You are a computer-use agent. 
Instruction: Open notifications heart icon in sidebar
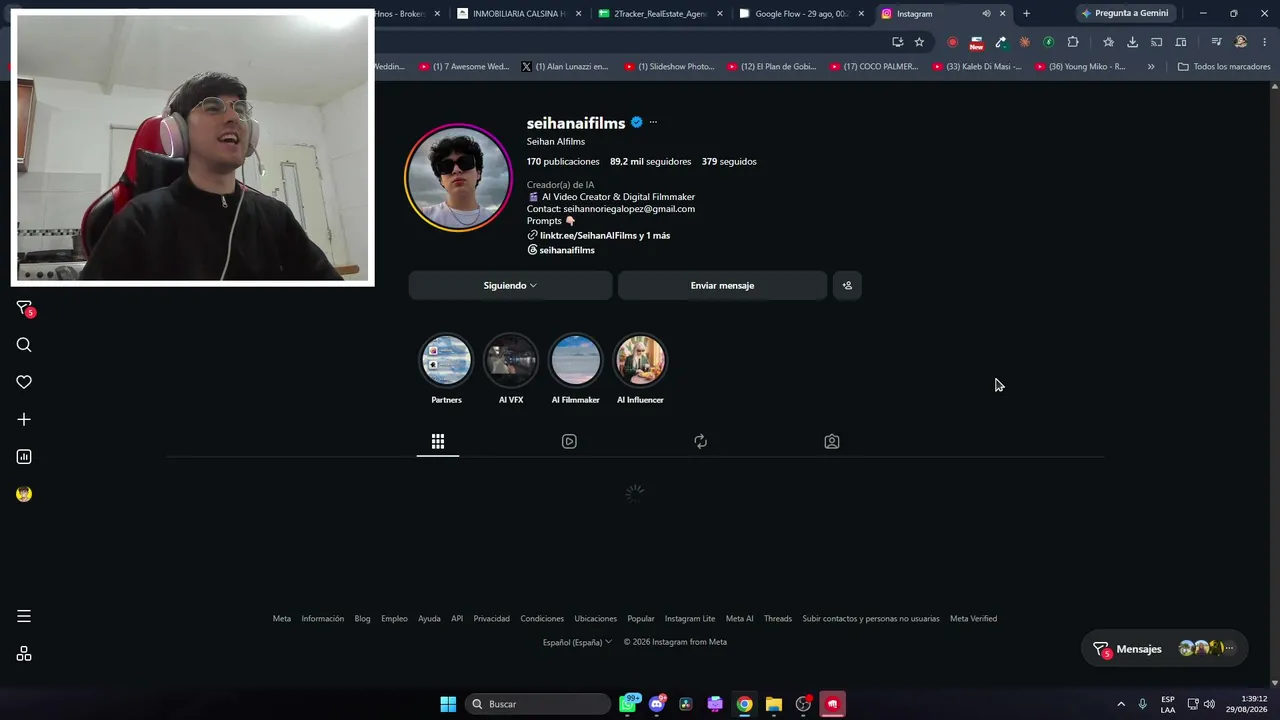(x=24, y=382)
